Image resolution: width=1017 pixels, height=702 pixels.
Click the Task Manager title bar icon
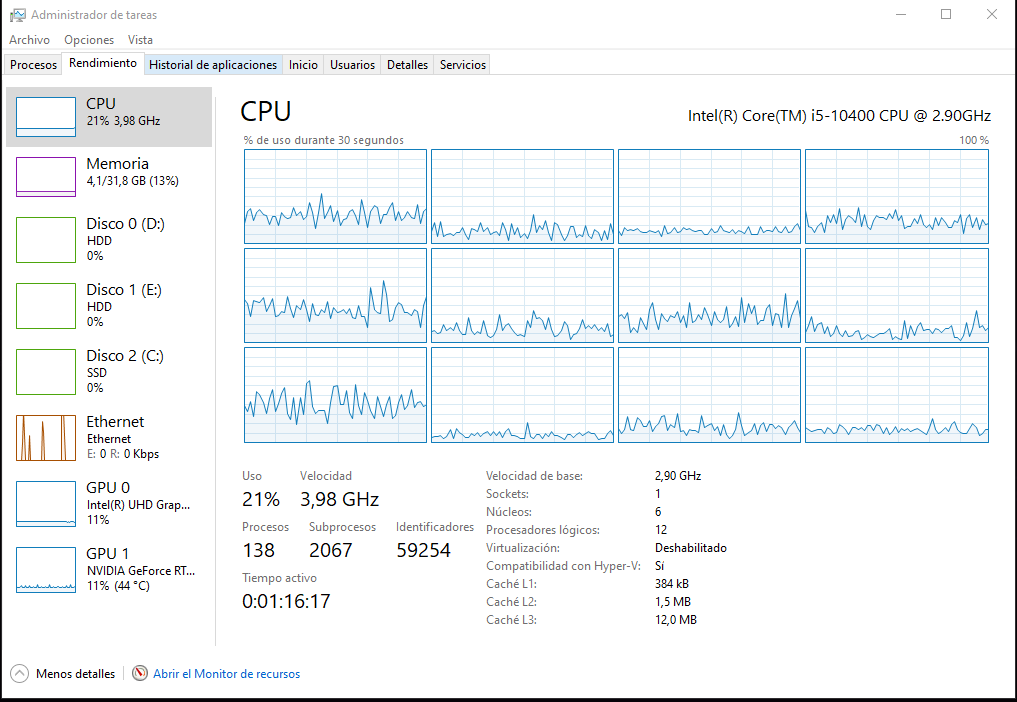coord(18,15)
